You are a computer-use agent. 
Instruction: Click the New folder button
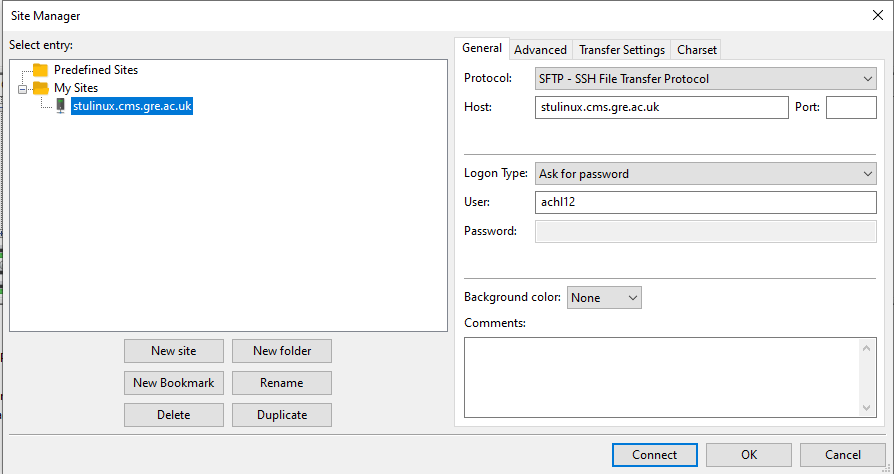pos(281,351)
